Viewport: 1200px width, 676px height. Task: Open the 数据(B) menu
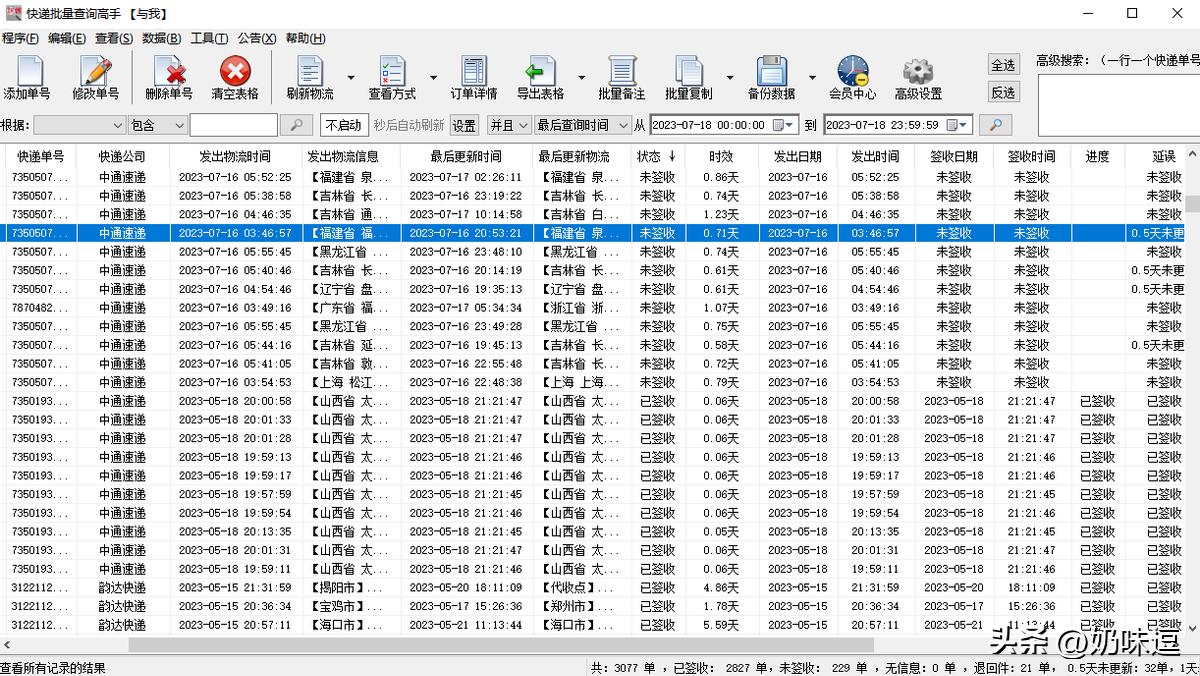[x=160, y=38]
